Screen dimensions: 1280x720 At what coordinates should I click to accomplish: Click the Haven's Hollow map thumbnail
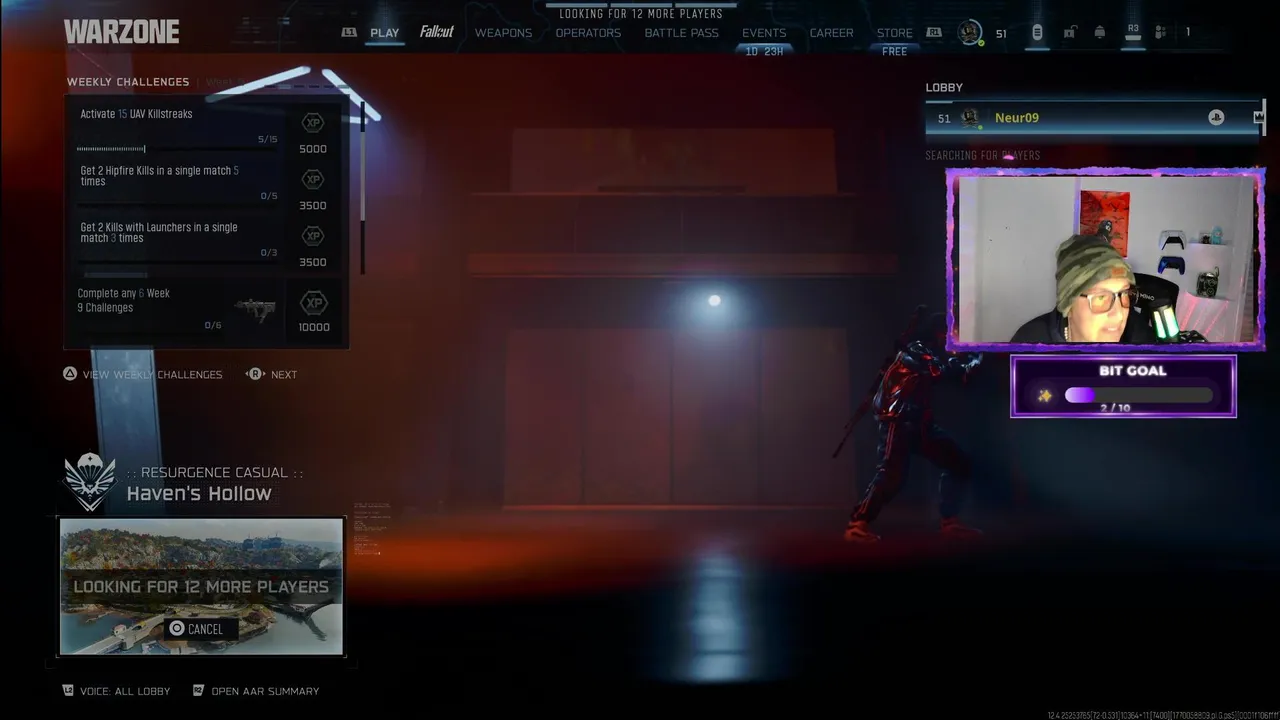201,586
